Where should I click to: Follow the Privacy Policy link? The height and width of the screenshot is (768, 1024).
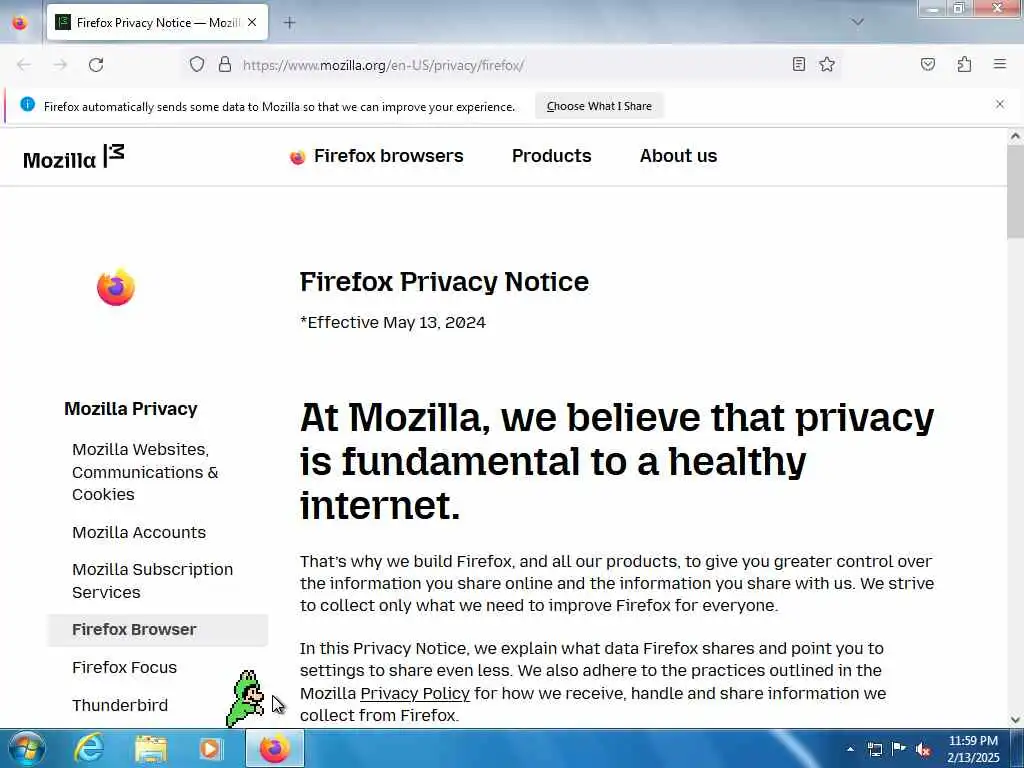pyautogui.click(x=415, y=693)
